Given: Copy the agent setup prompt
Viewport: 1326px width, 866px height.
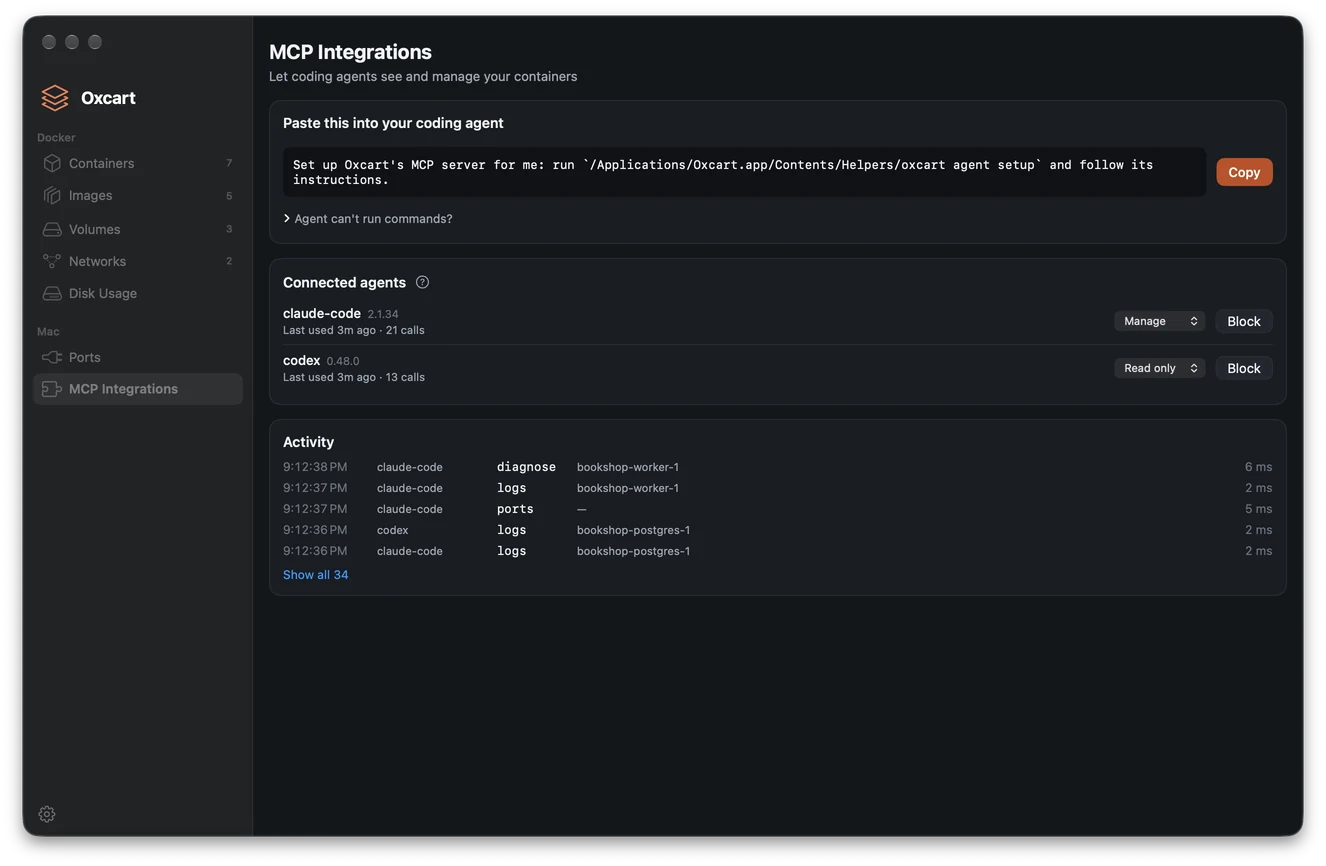Looking at the screenshot, I should coord(1244,172).
